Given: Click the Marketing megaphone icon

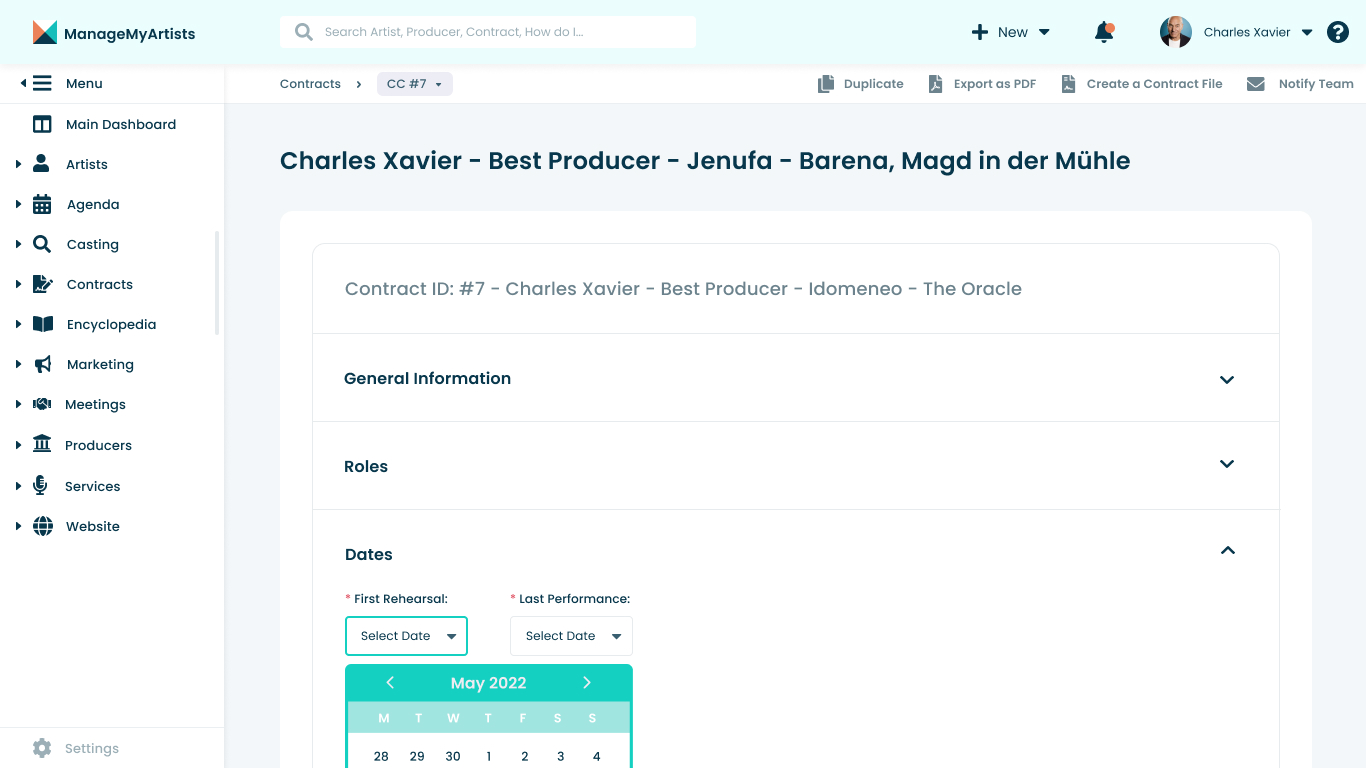Looking at the screenshot, I should click(x=42, y=365).
